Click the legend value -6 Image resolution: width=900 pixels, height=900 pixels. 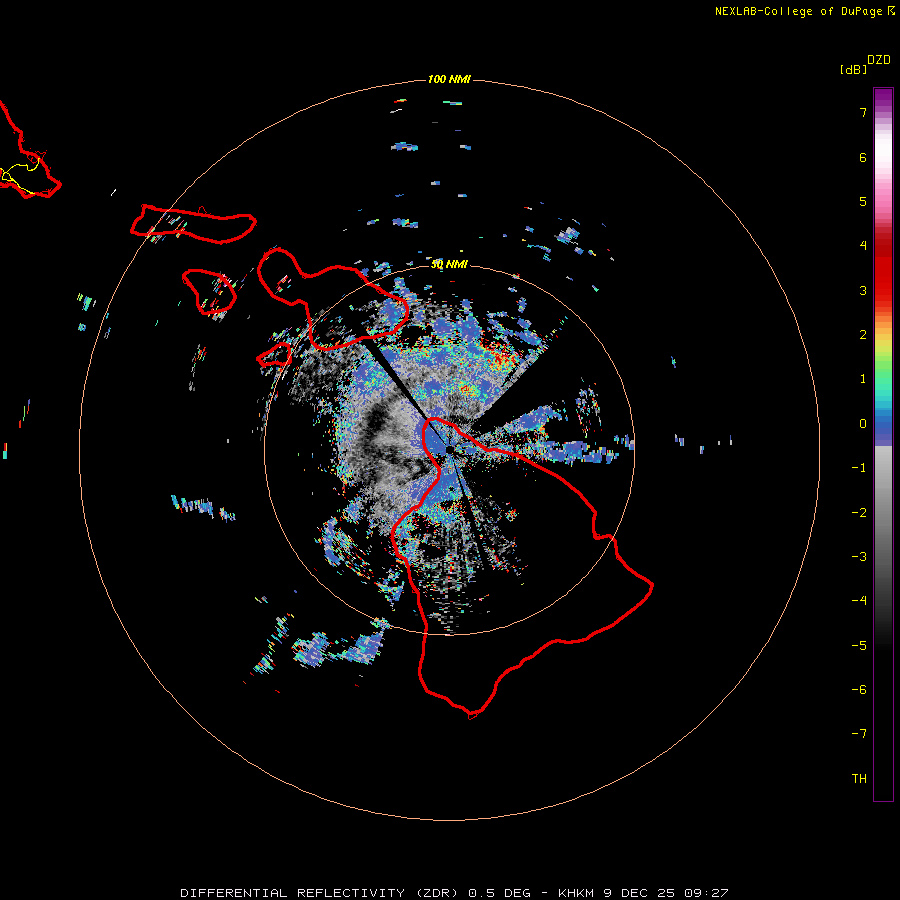point(859,690)
